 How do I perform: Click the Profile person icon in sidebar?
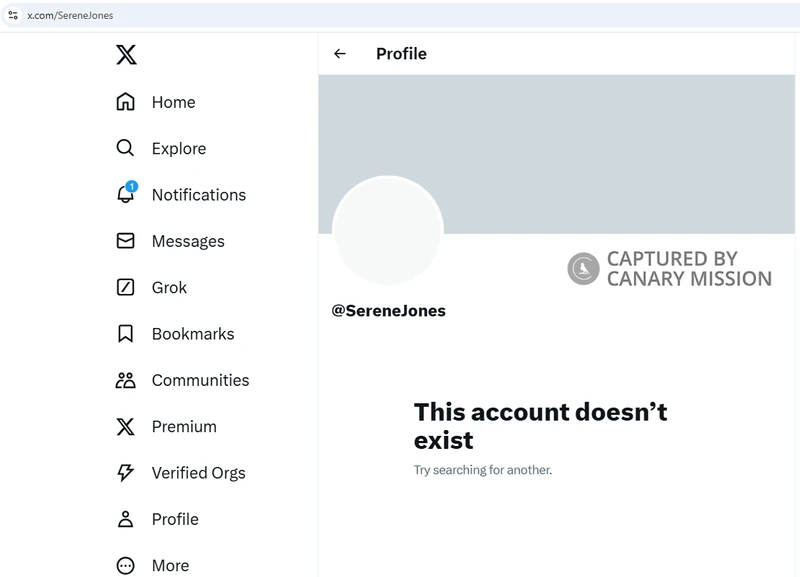(x=126, y=519)
